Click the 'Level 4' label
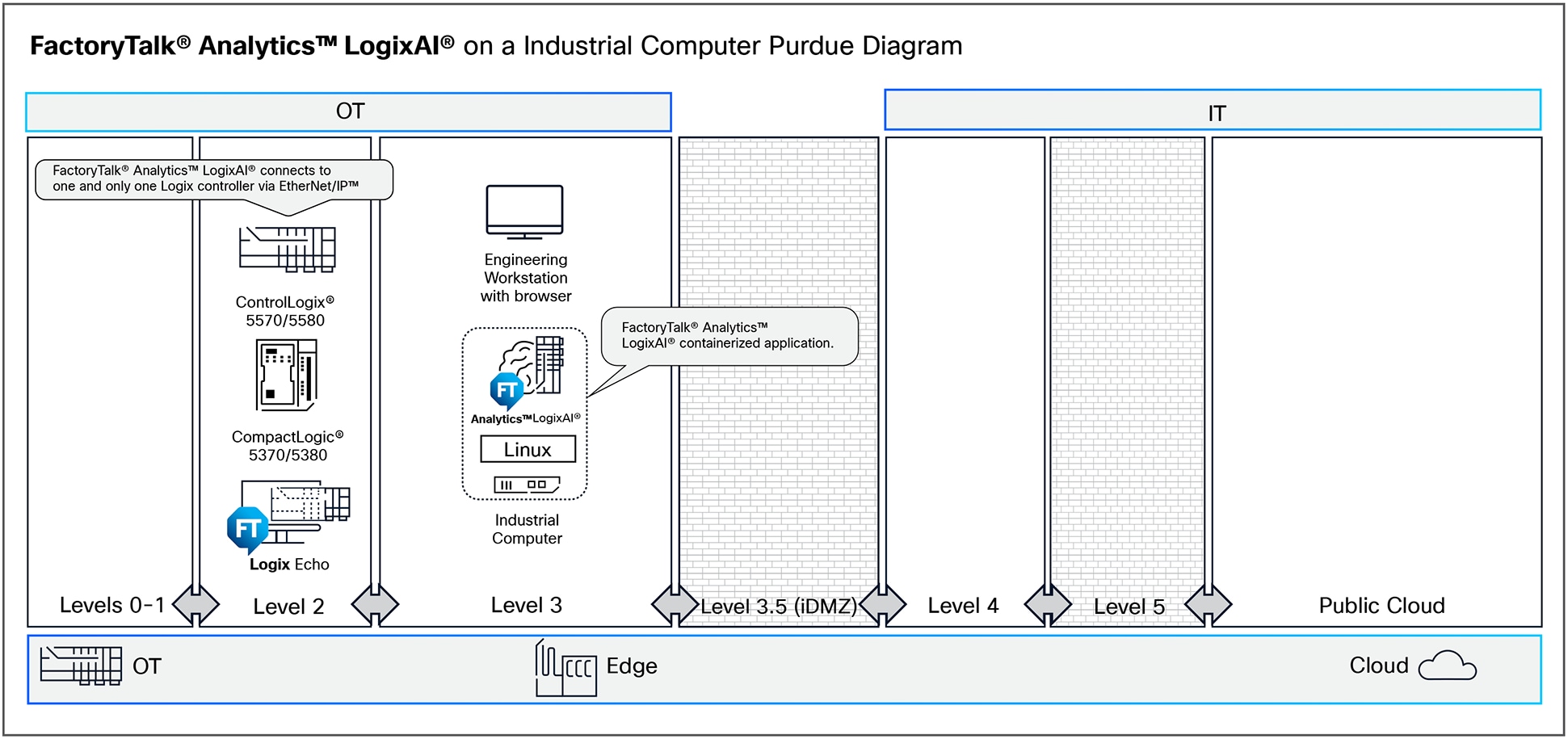Image resolution: width=1568 pixels, height=739 pixels. [963, 606]
